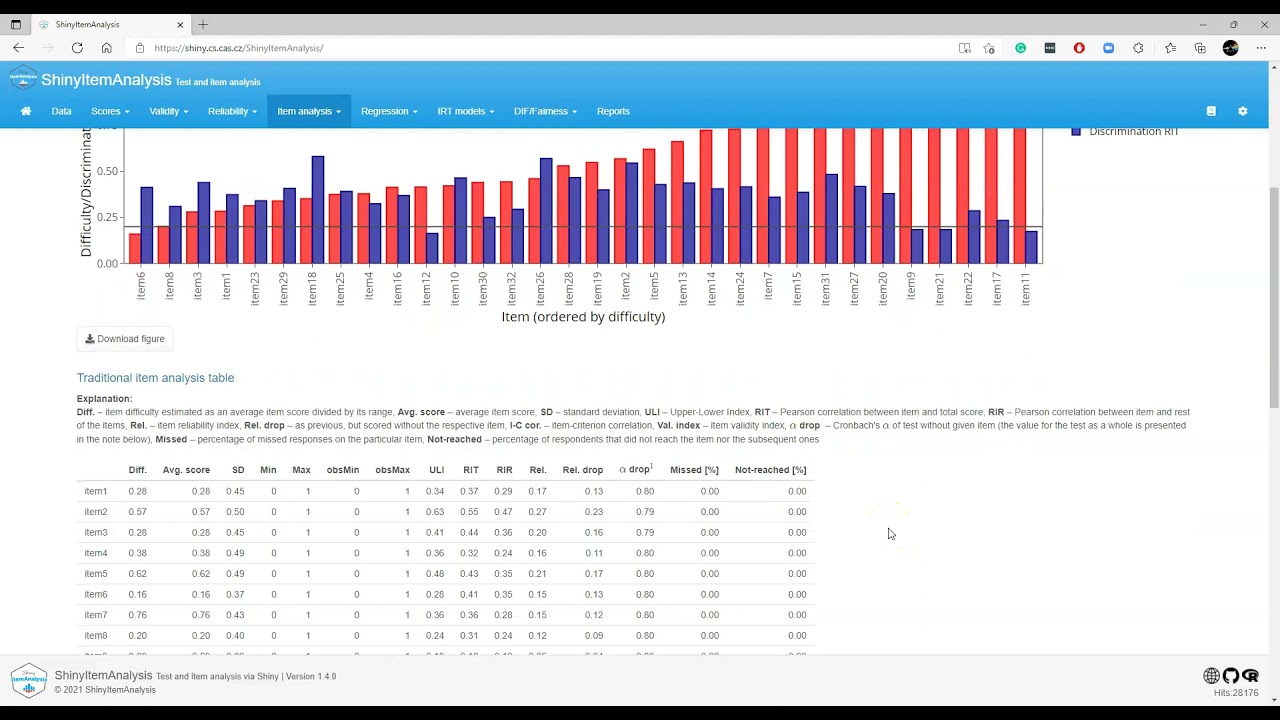Open the settings gear in the navbar
1280x720 pixels.
pyautogui.click(x=1243, y=111)
